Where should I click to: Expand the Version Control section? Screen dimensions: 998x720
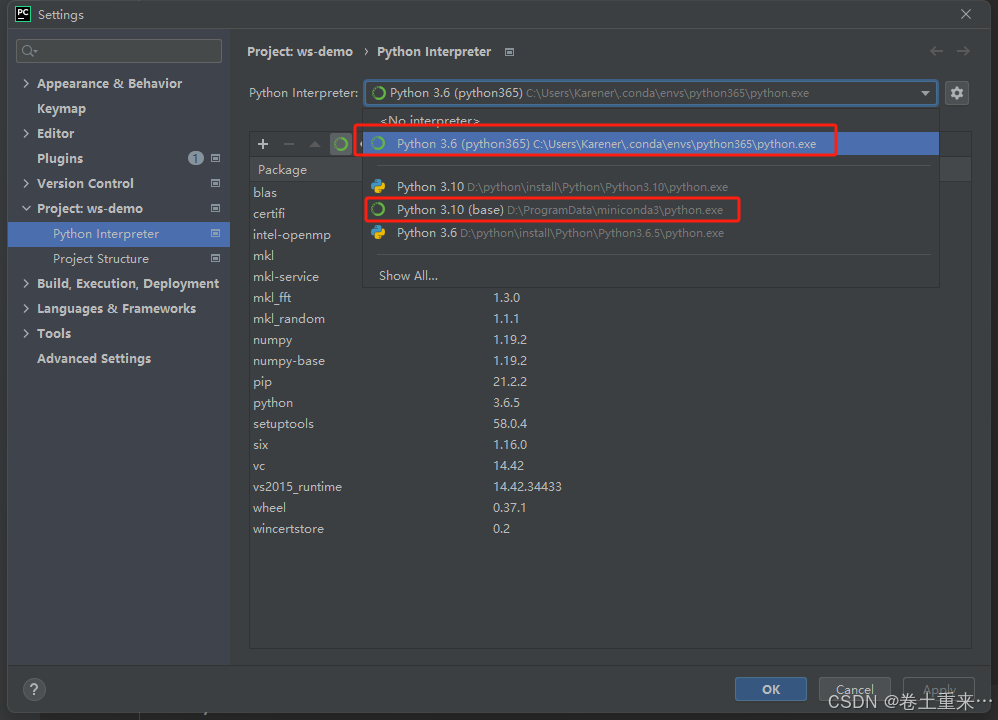pos(26,183)
